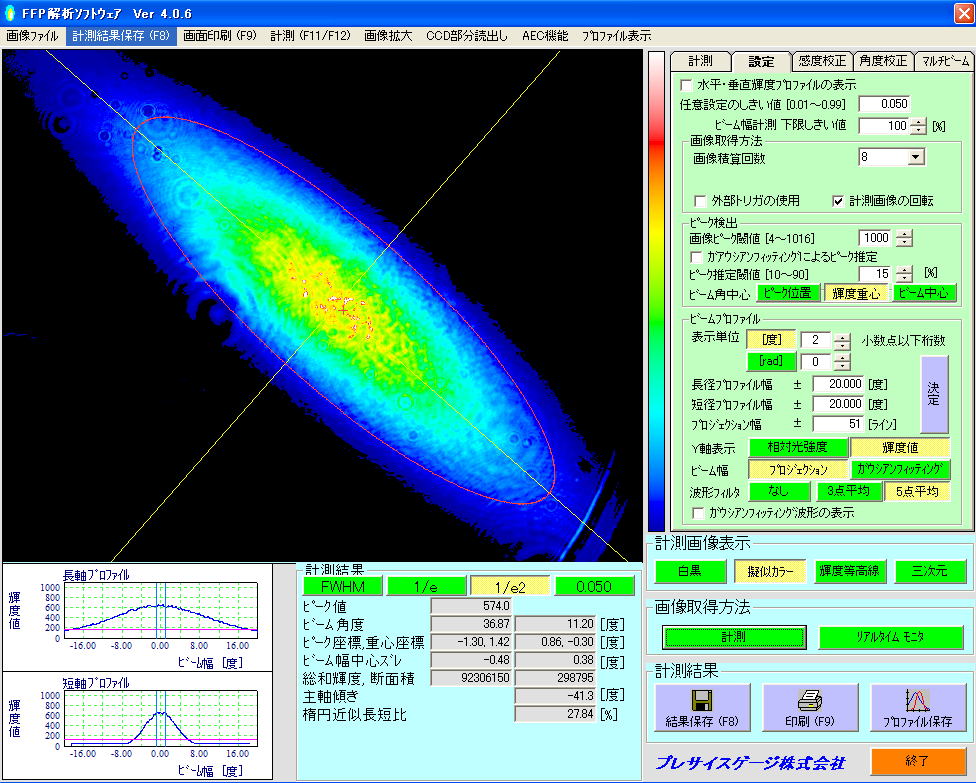Click the 結果保存 (F8) floppy disk button

tap(701, 708)
